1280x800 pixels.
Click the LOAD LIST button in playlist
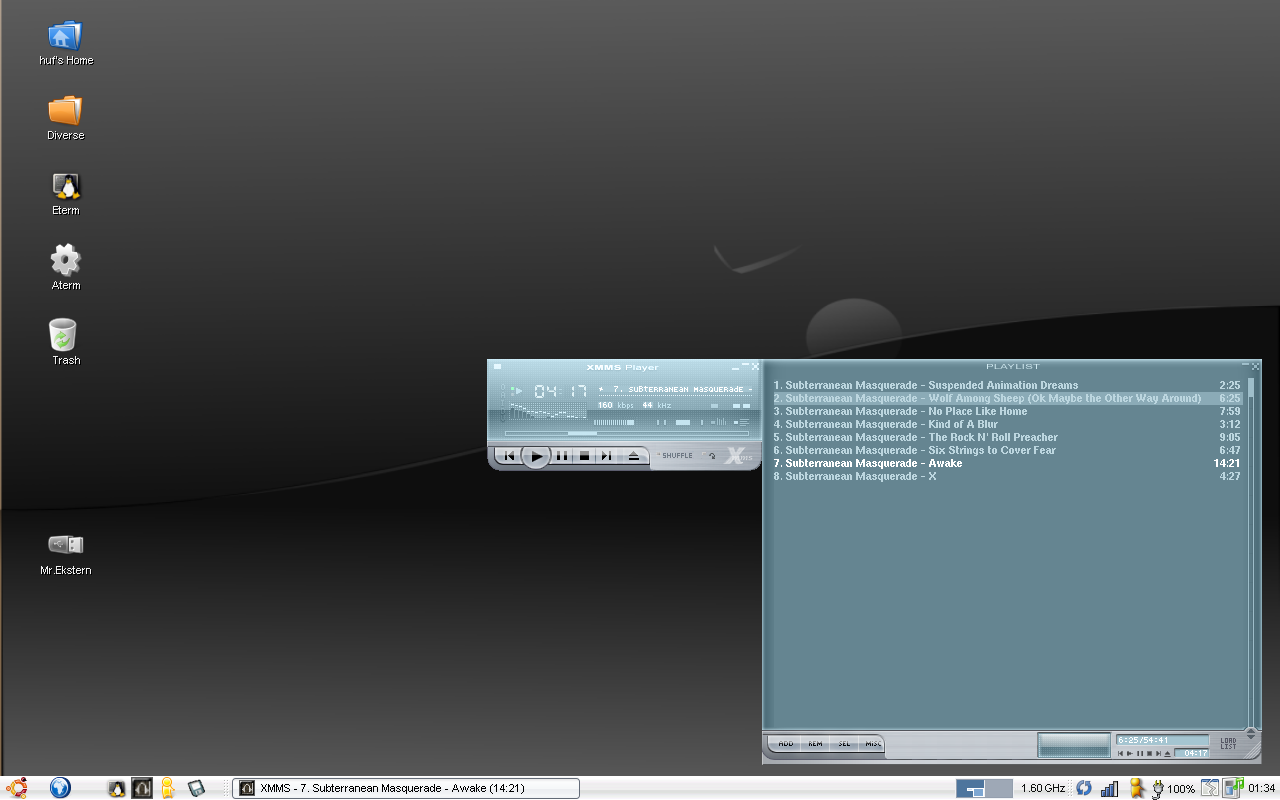(1228, 744)
